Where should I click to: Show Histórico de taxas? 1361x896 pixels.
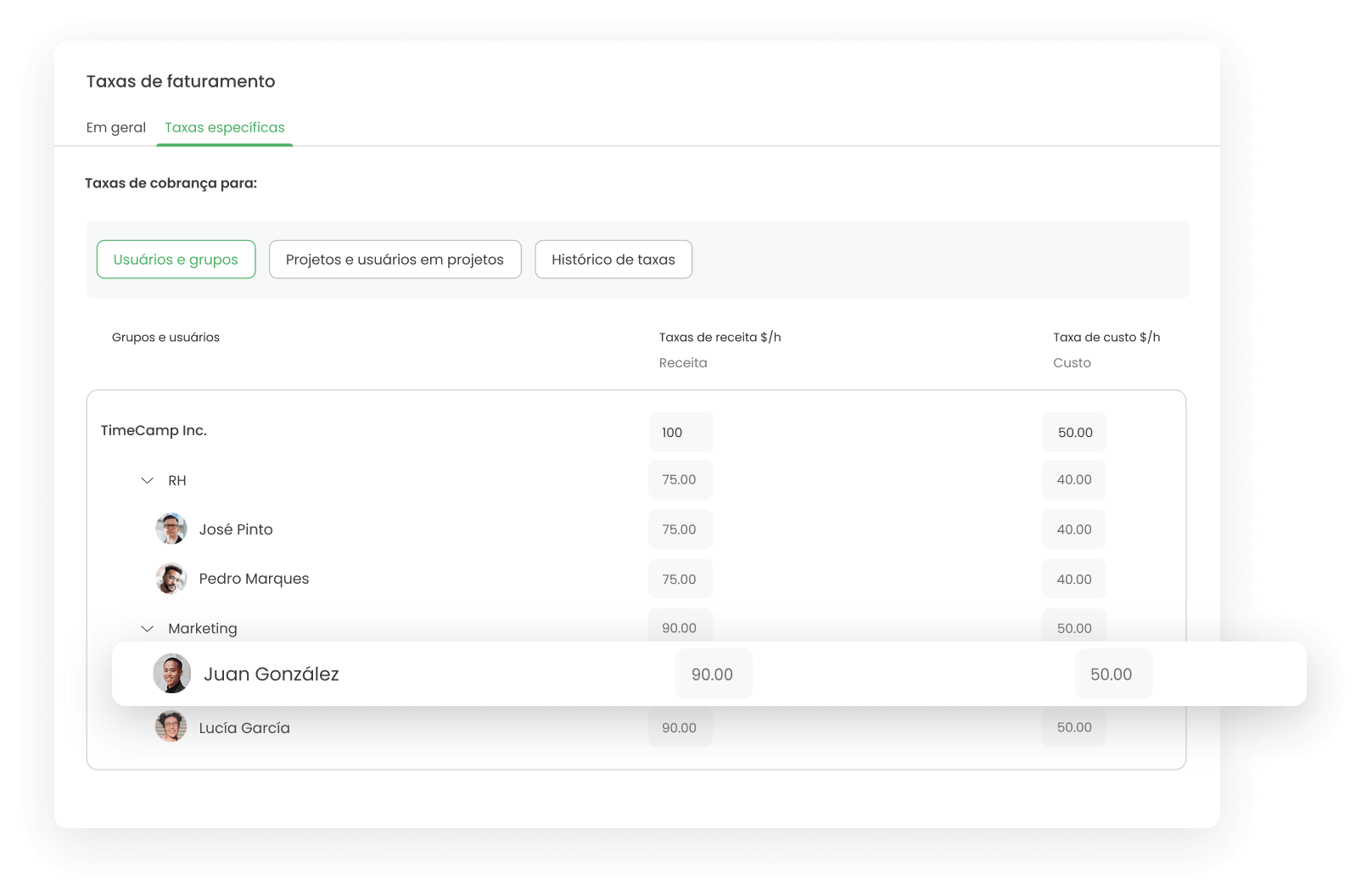(613, 260)
